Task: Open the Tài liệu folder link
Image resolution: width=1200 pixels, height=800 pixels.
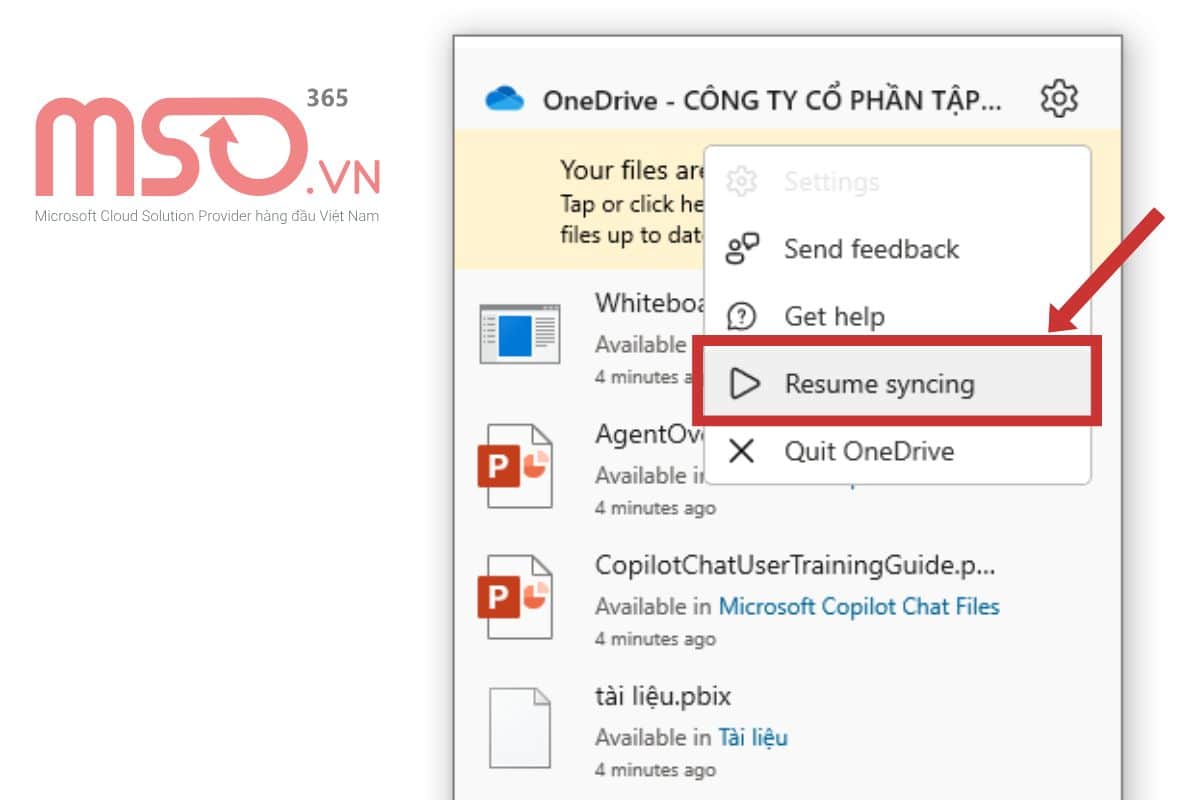Action: [753, 737]
